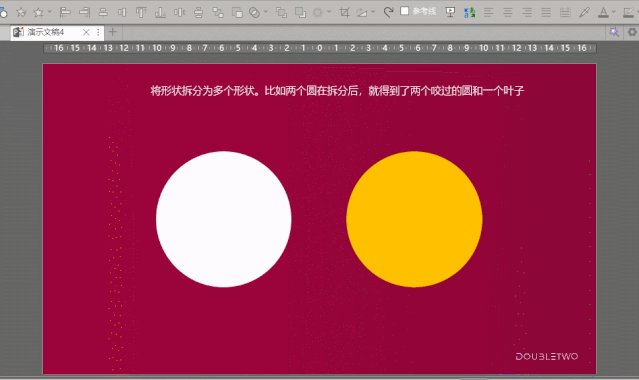
Task: Align selected objects to the left
Action: (65, 12)
